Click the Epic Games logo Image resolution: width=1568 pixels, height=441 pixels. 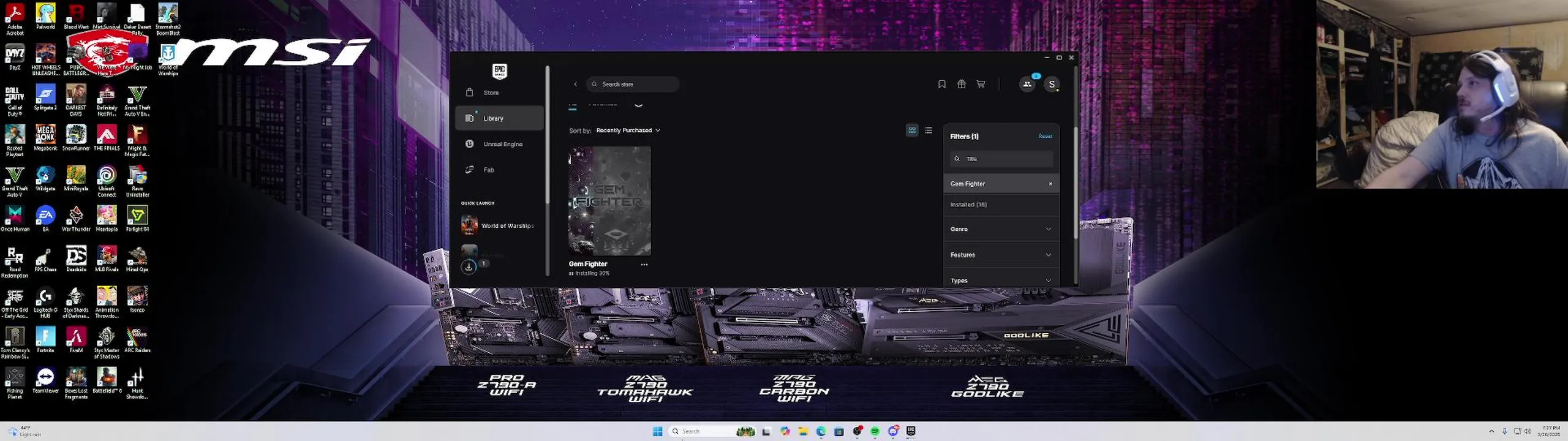[499, 71]
